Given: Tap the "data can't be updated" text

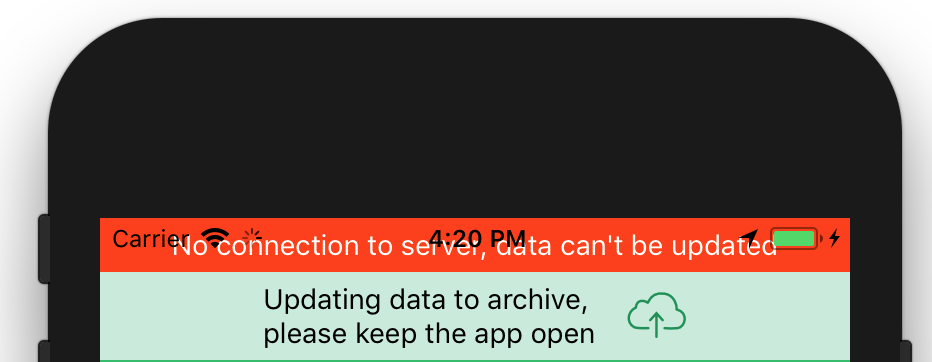Looking at the screenshot, I should coord(637,246).
